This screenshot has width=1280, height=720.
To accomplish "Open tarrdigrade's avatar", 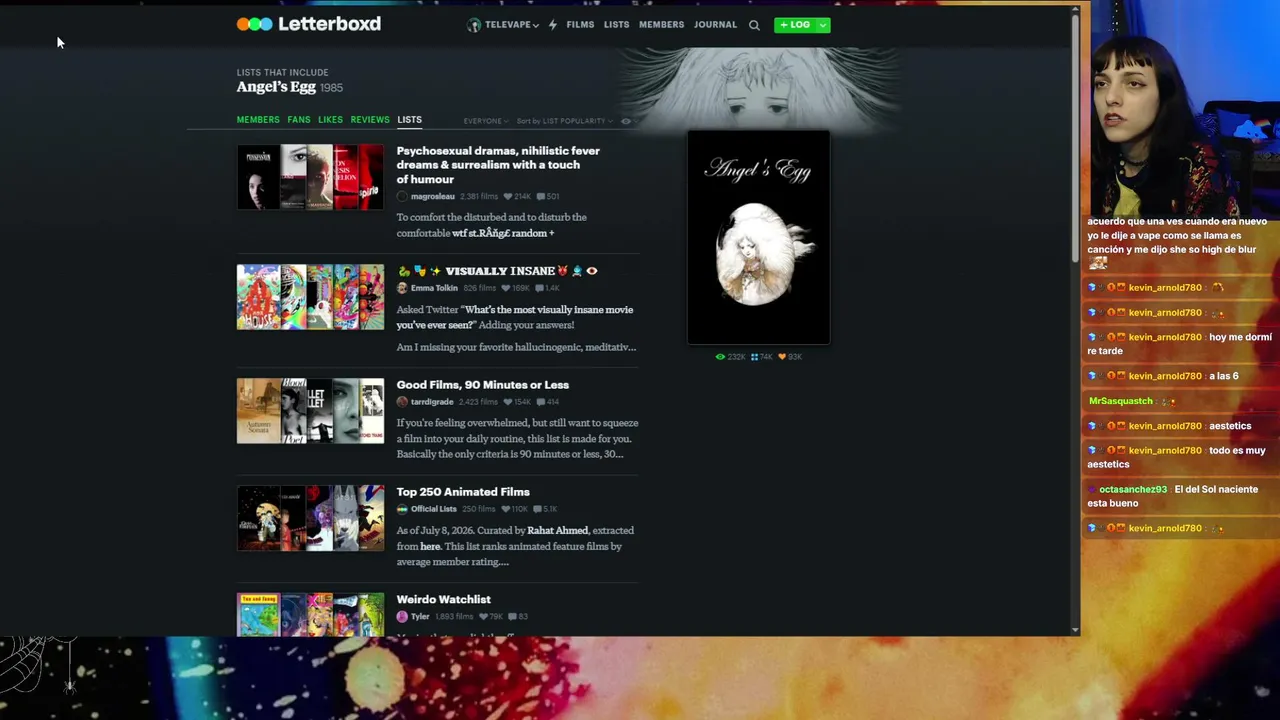I will tap(402, 402).
